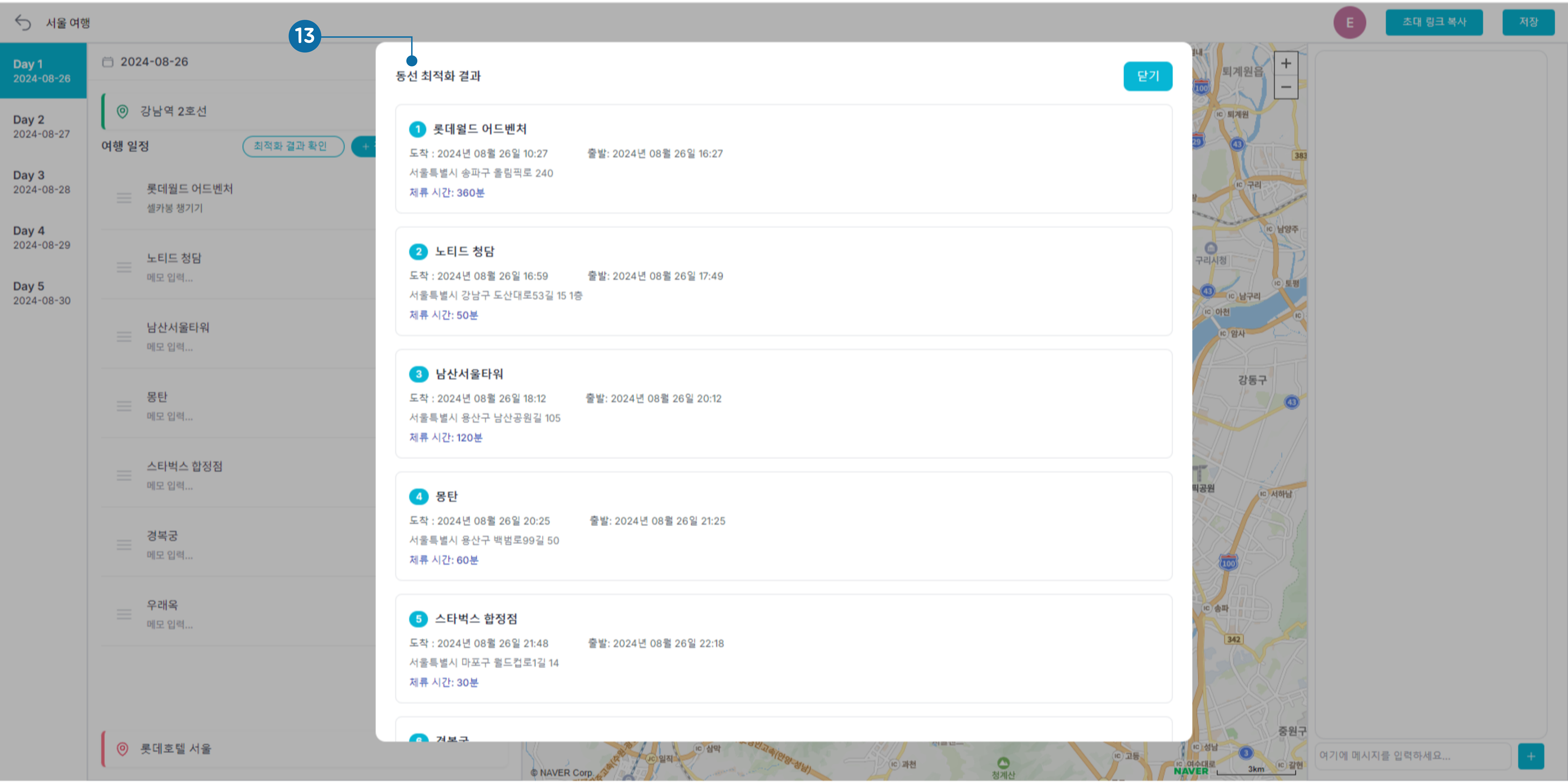Select the Day 3 tab
Screen dimensions: 1568x784
(x=43, y=181)
